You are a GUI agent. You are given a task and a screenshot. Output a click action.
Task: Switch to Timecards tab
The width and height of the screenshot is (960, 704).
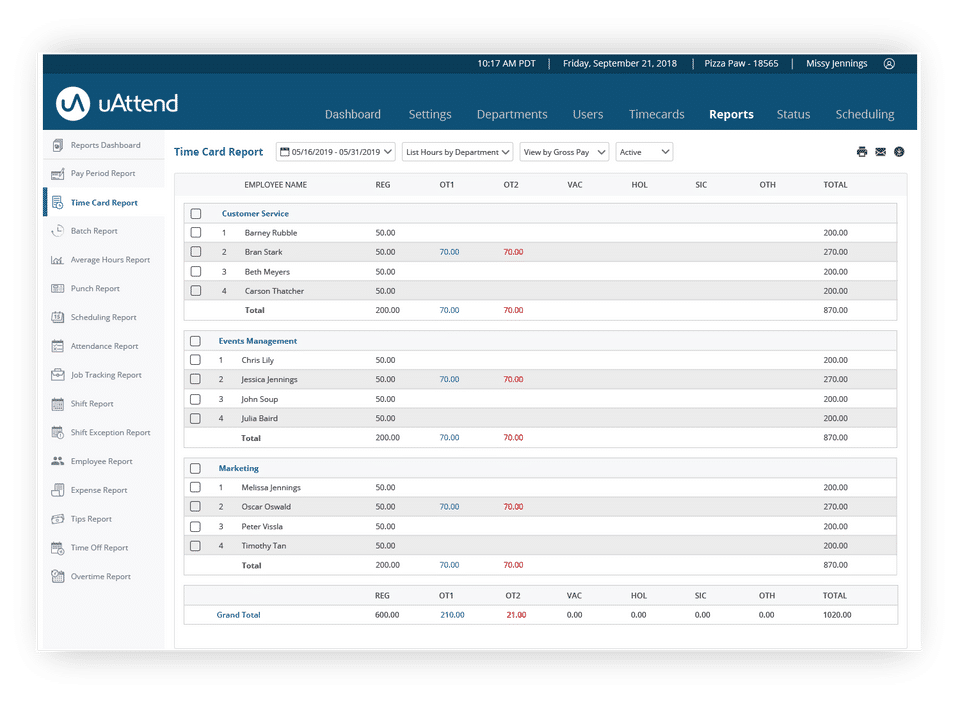pos(656,114)
